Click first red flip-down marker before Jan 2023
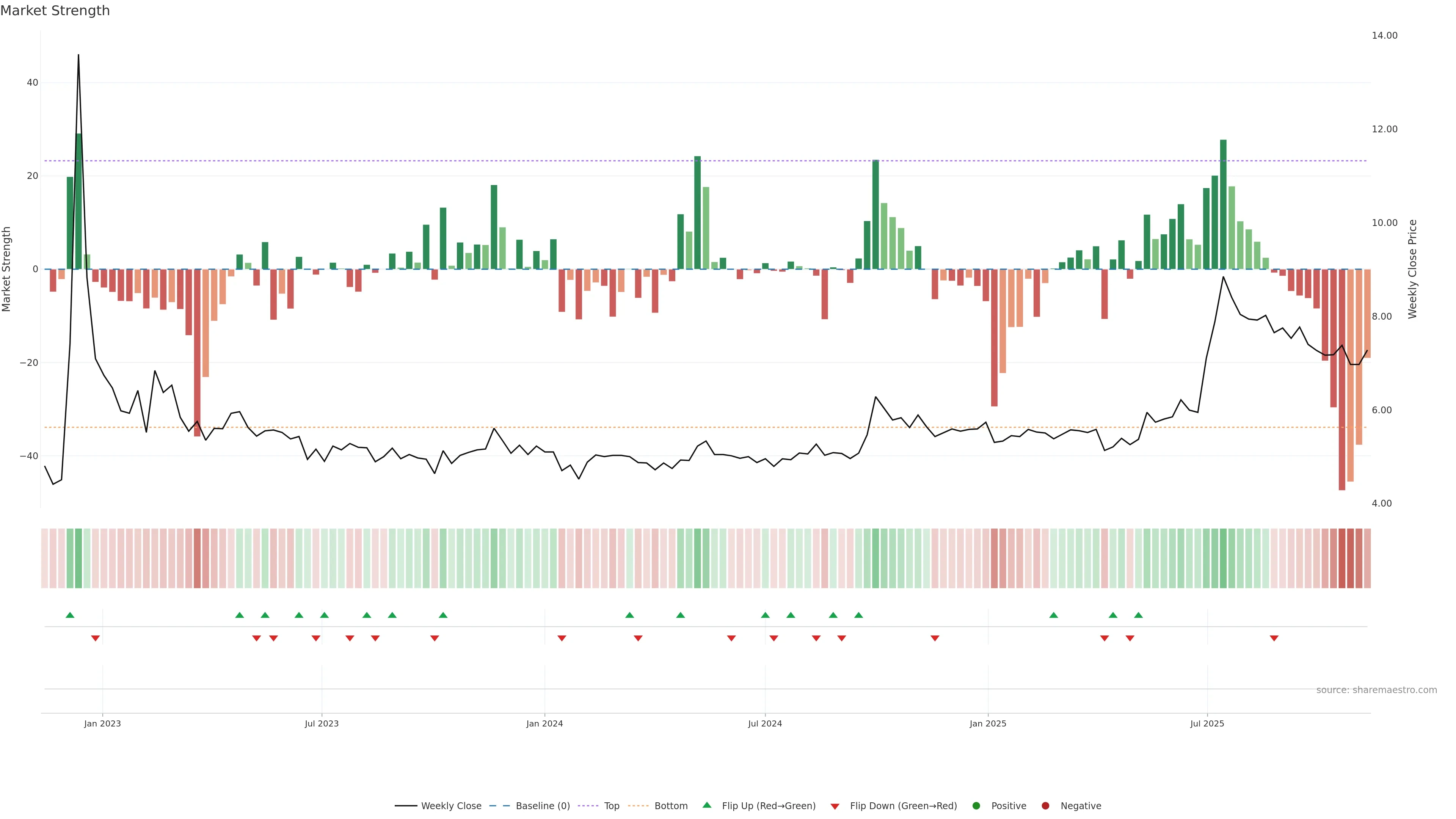Viewport: 1456px width, 819px height. tap(96, 638)
